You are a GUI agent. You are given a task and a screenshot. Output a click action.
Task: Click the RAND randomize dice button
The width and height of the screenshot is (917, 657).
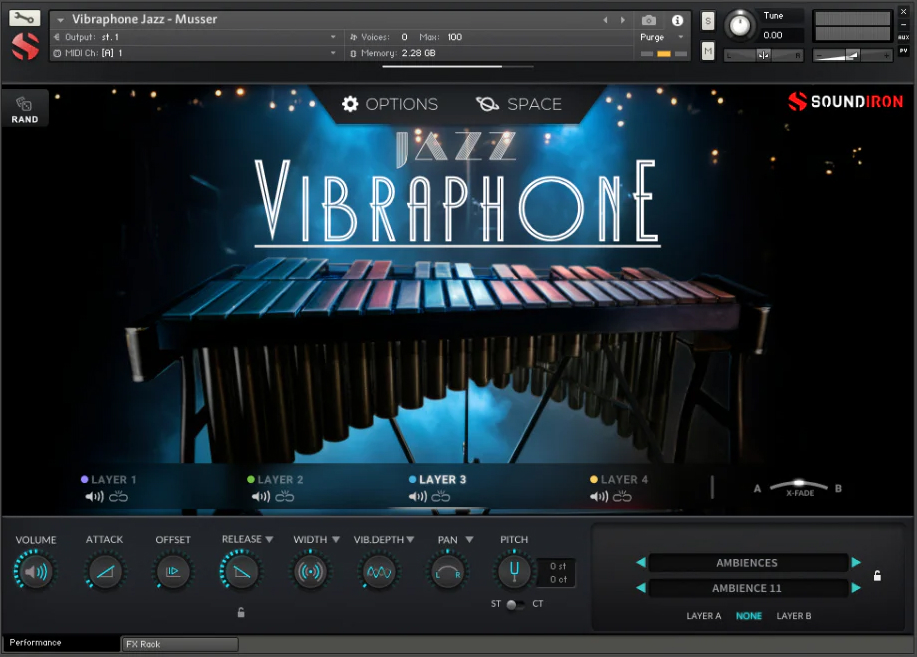[25, 109]
